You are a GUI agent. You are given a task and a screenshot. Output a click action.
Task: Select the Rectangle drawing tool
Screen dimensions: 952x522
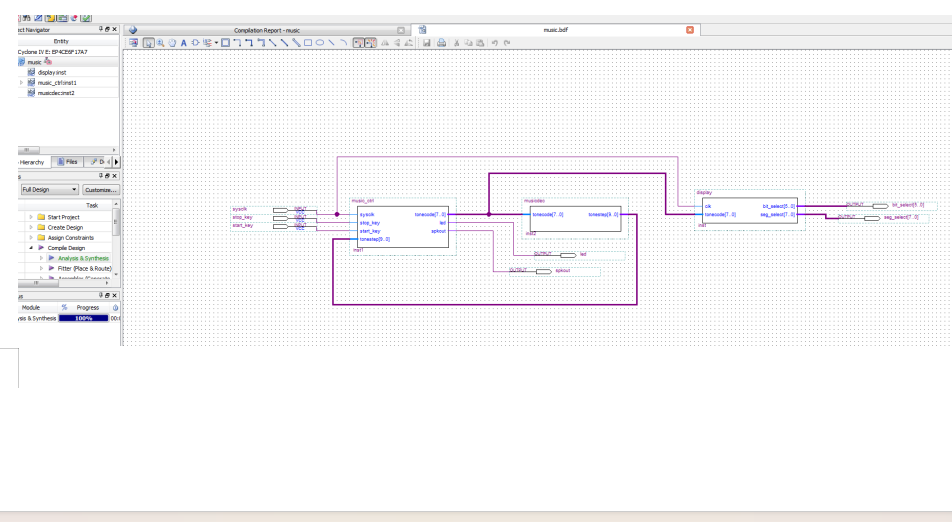308,43
